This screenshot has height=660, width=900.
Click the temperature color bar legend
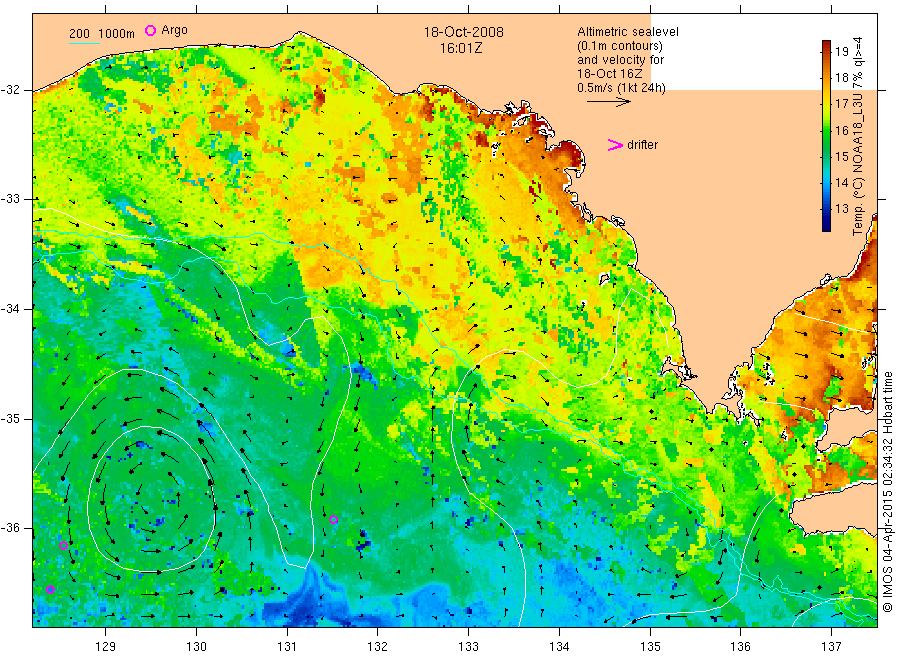[827, 135]
